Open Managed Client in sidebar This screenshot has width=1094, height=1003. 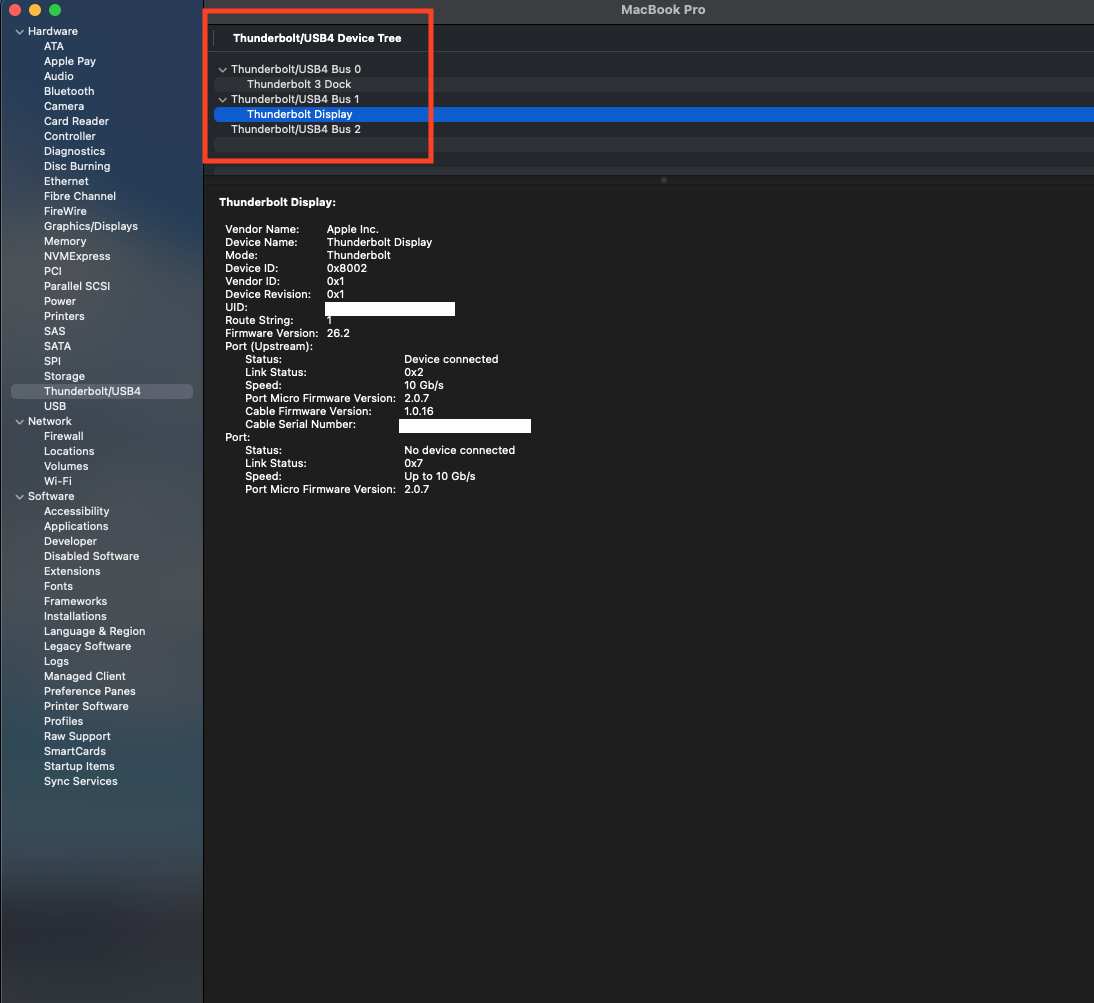tap(84, 677)
